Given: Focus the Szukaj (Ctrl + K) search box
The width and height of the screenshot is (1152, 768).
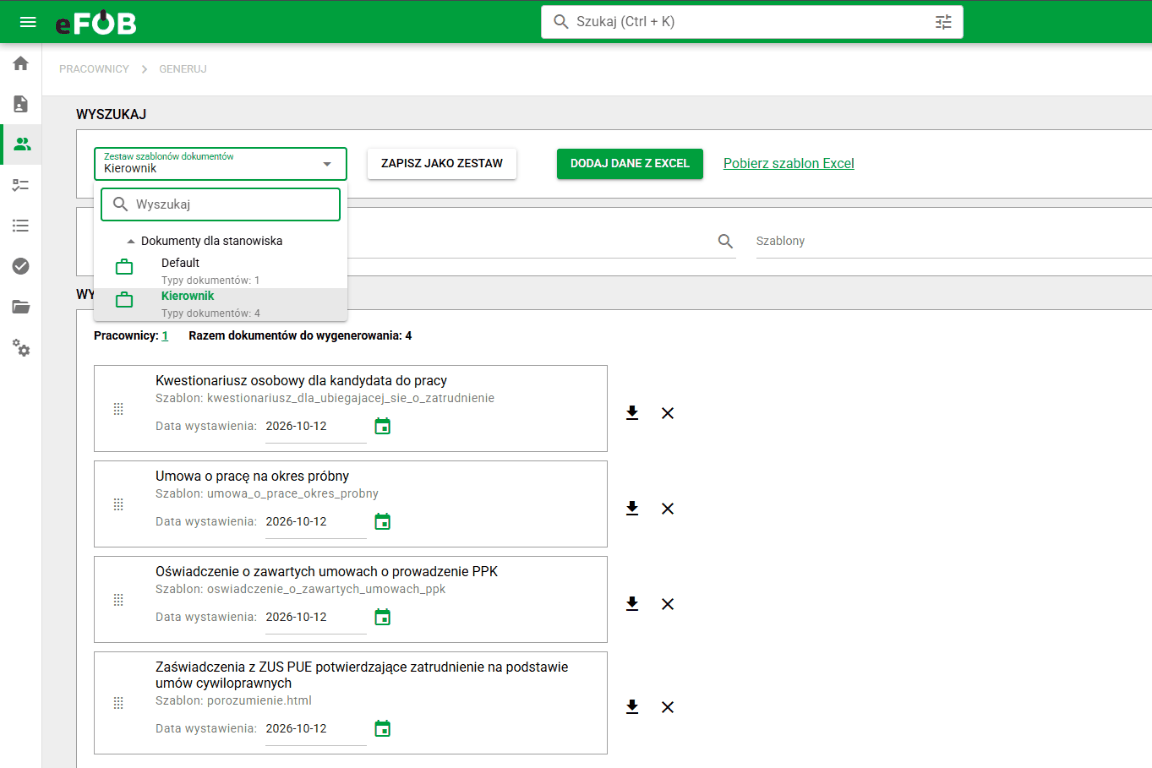Looking at the screenshot, I should point(752,22).
